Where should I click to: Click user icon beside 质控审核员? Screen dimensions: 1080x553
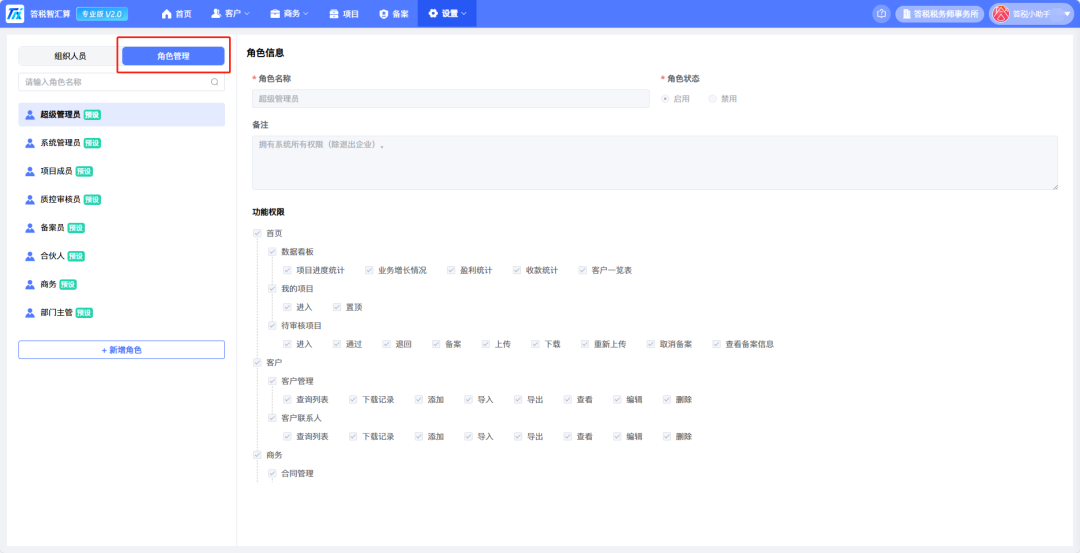[x=30, y=200]
